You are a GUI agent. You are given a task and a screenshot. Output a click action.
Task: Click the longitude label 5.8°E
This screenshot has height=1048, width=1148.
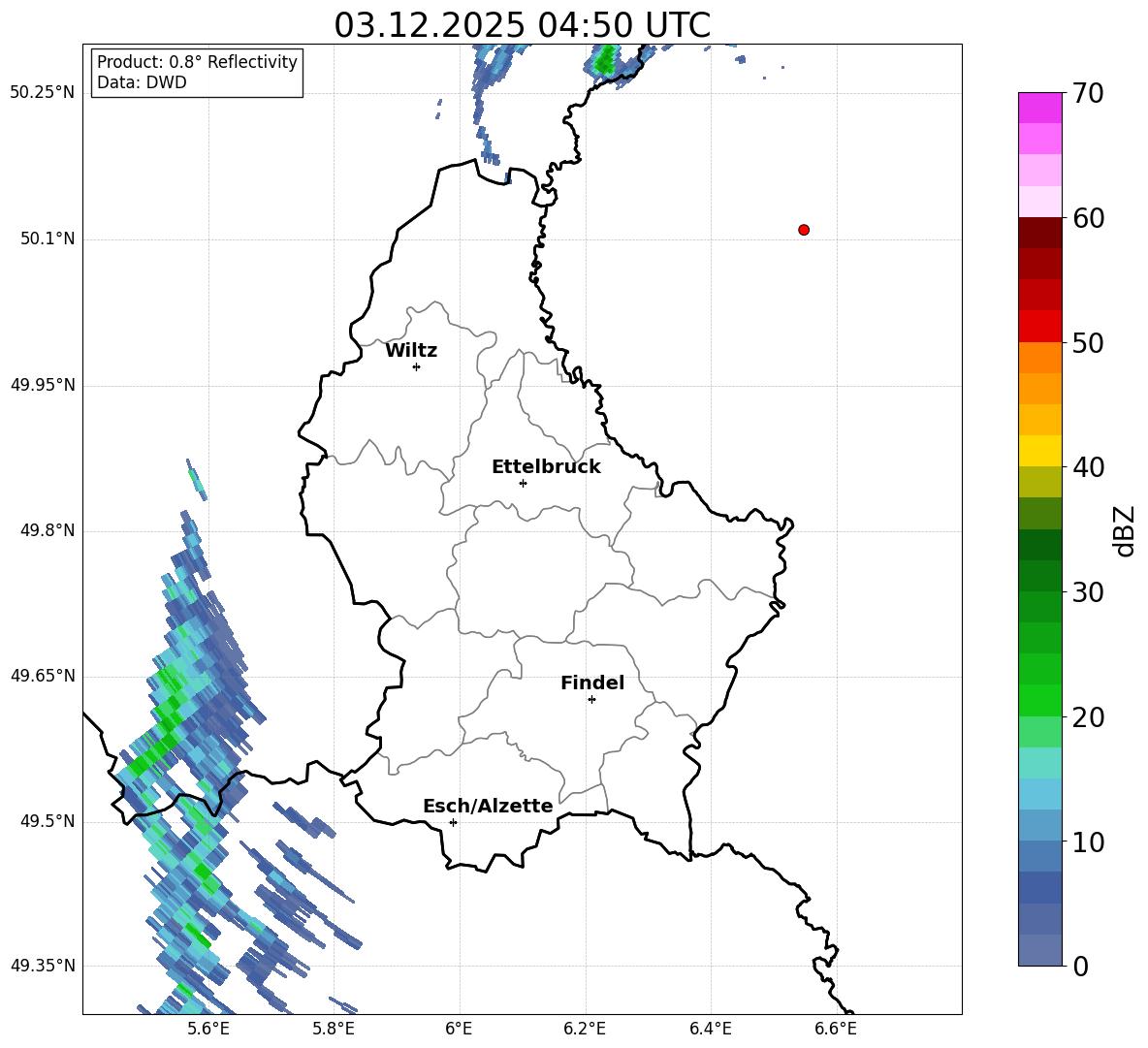334,1029
